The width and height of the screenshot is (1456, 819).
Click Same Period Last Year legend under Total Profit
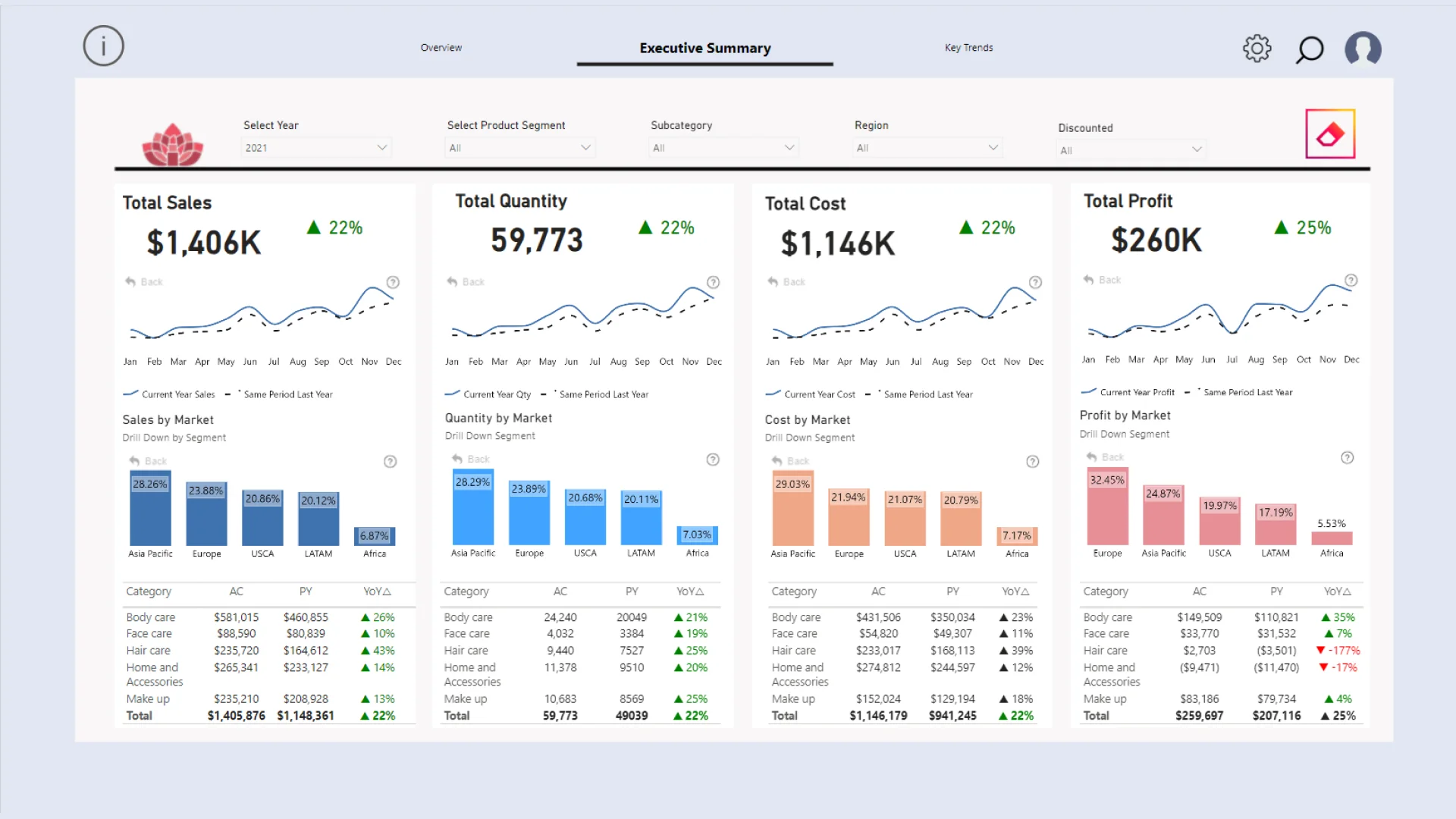click(1238, 392)
